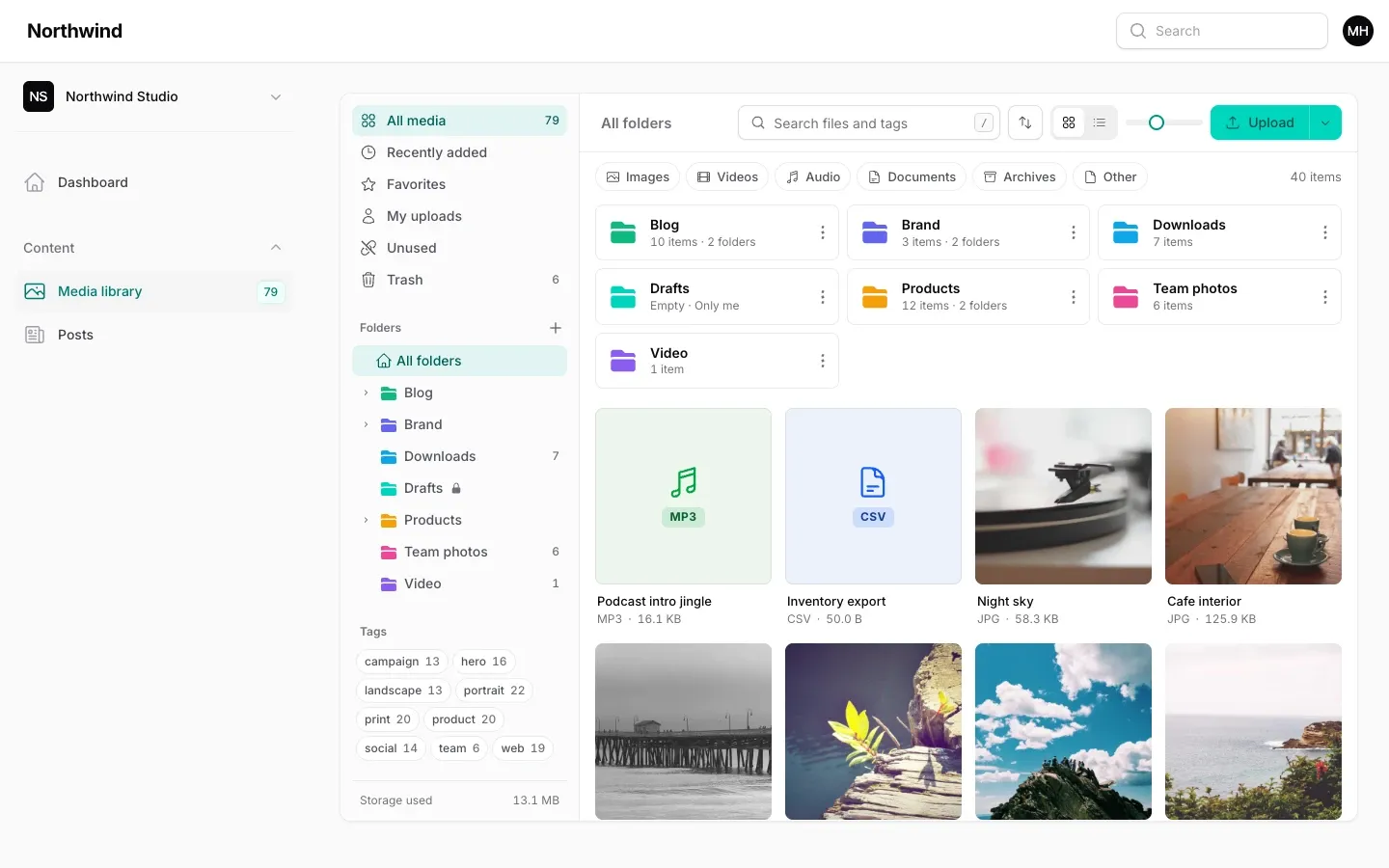Click the Search files and tags field

[869, 122]
